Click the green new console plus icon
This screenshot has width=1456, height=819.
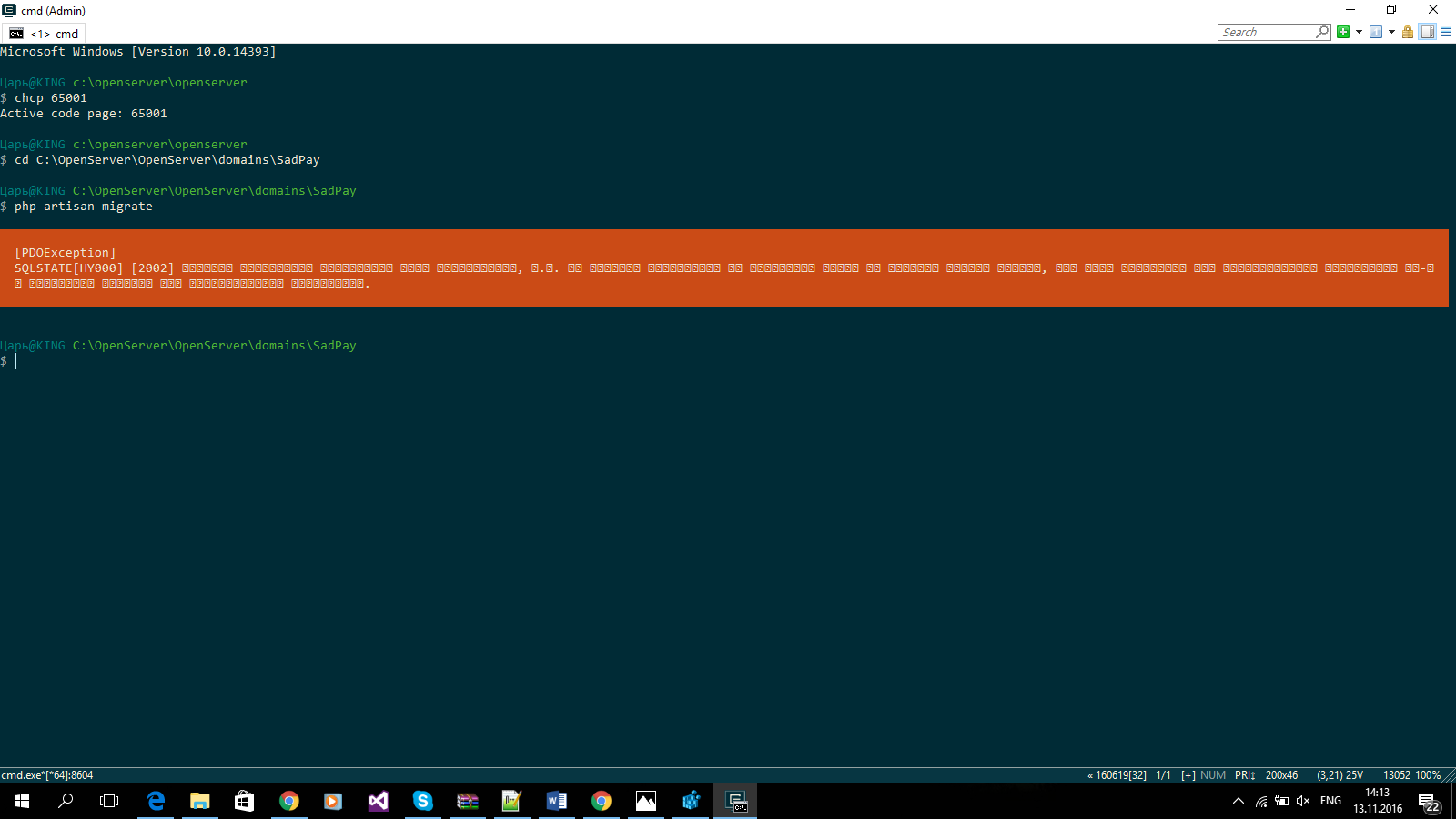pos(1343,32)
